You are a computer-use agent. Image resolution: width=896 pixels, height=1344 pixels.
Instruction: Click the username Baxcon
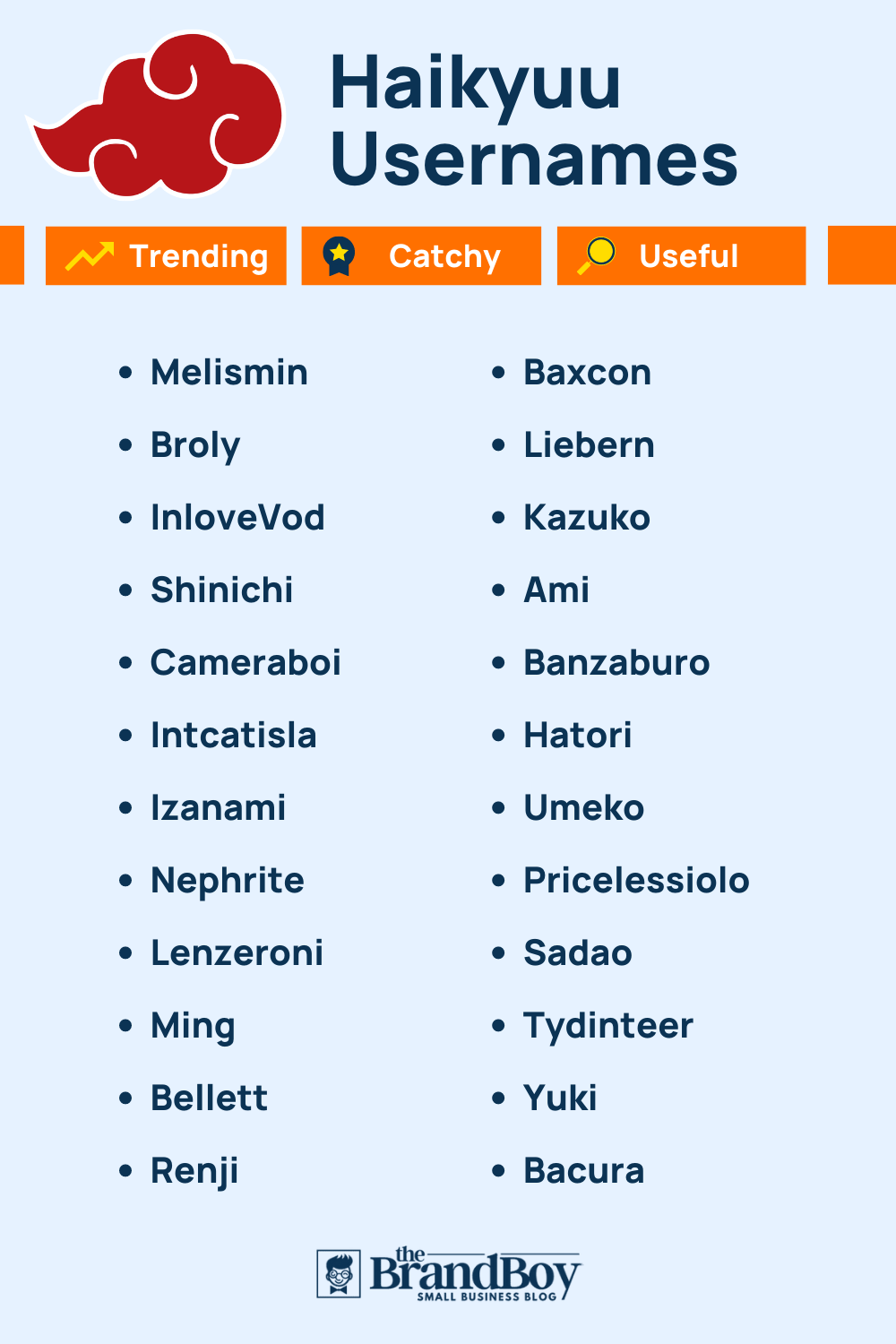(x=587, y=373)
